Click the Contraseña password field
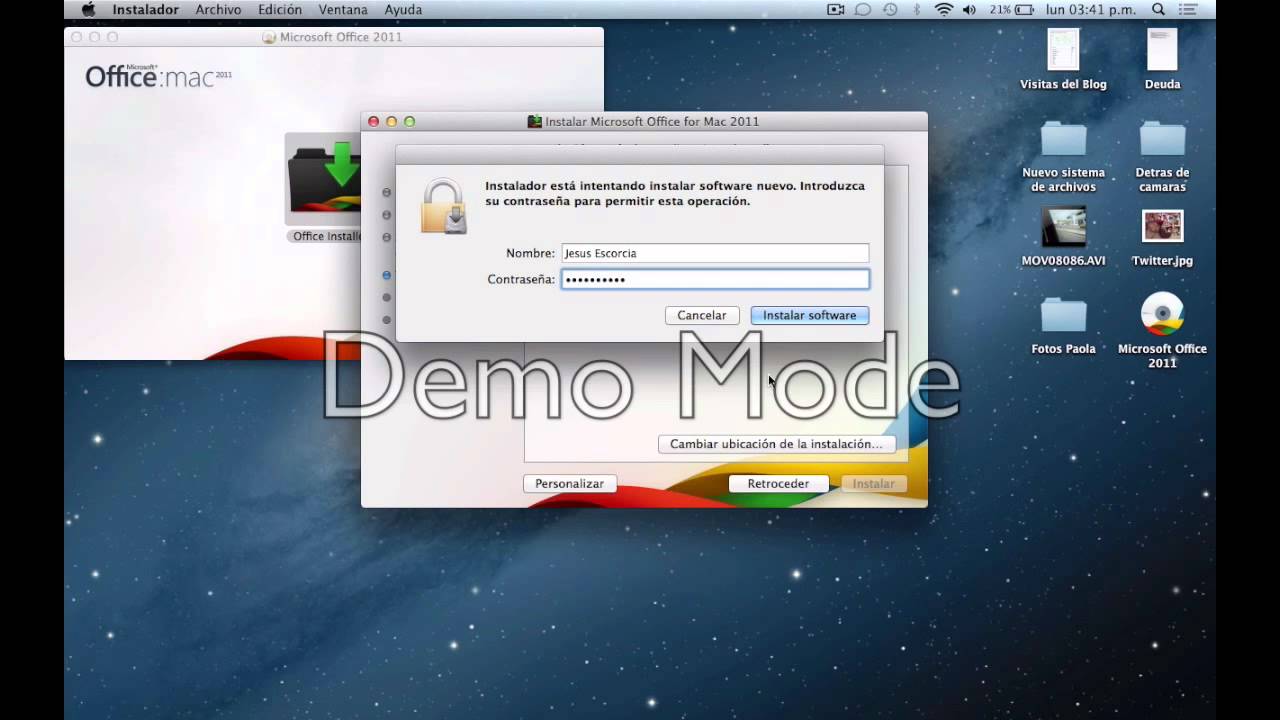 pos(715,279)
